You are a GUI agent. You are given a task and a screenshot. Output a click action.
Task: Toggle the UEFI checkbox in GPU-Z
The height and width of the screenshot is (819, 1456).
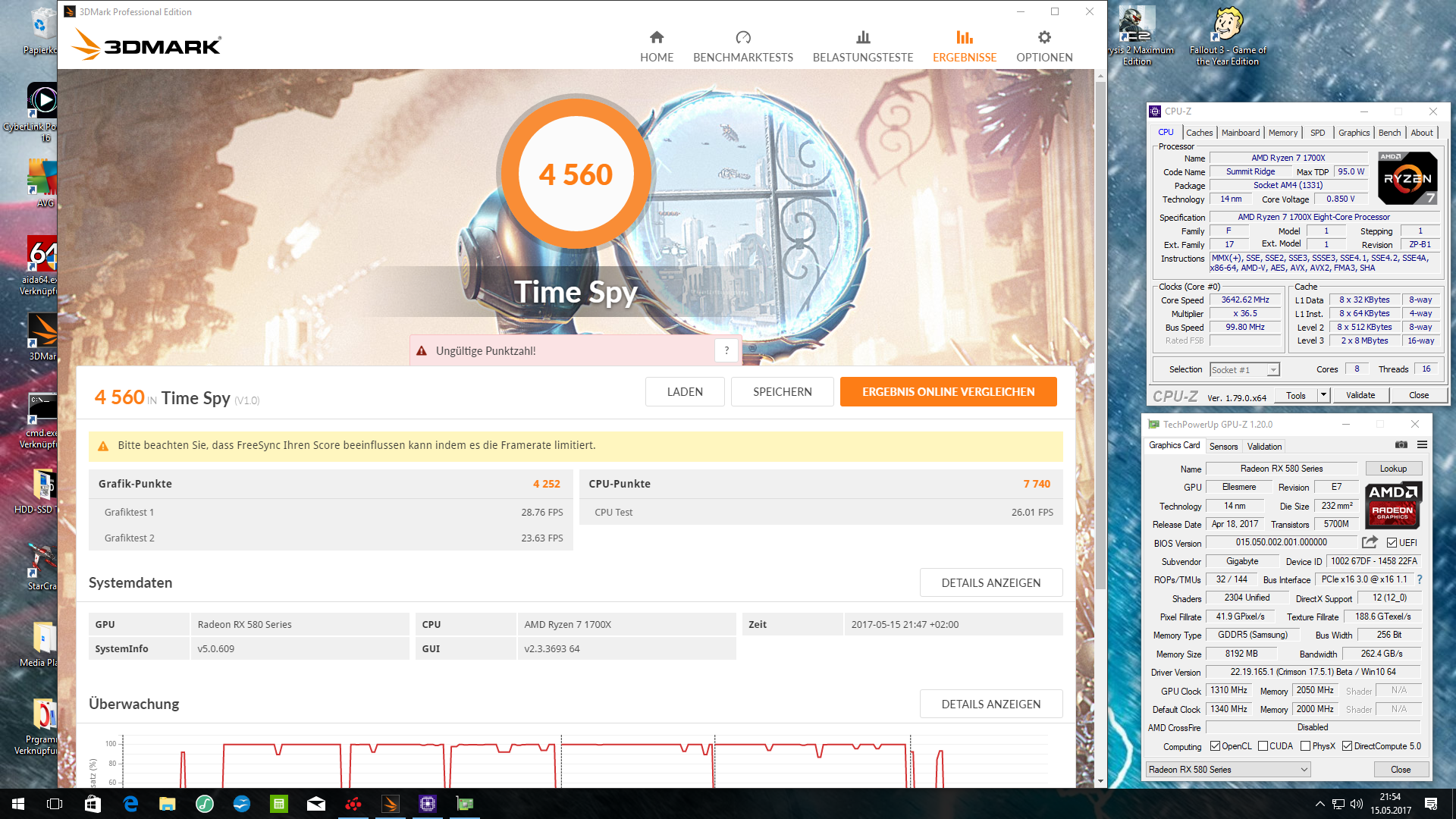(x=1392, y=542)
